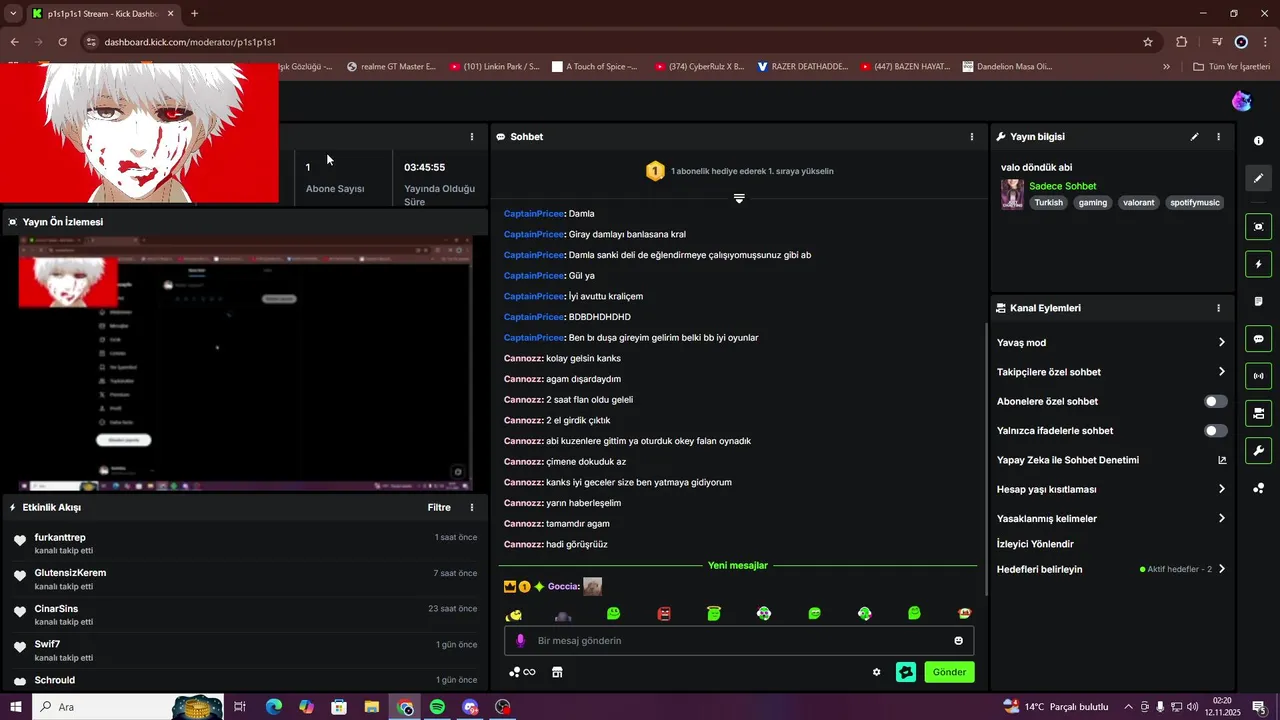
Task: Toggle the notes document icon in sidebar
Action: (x=1258, y=301)
